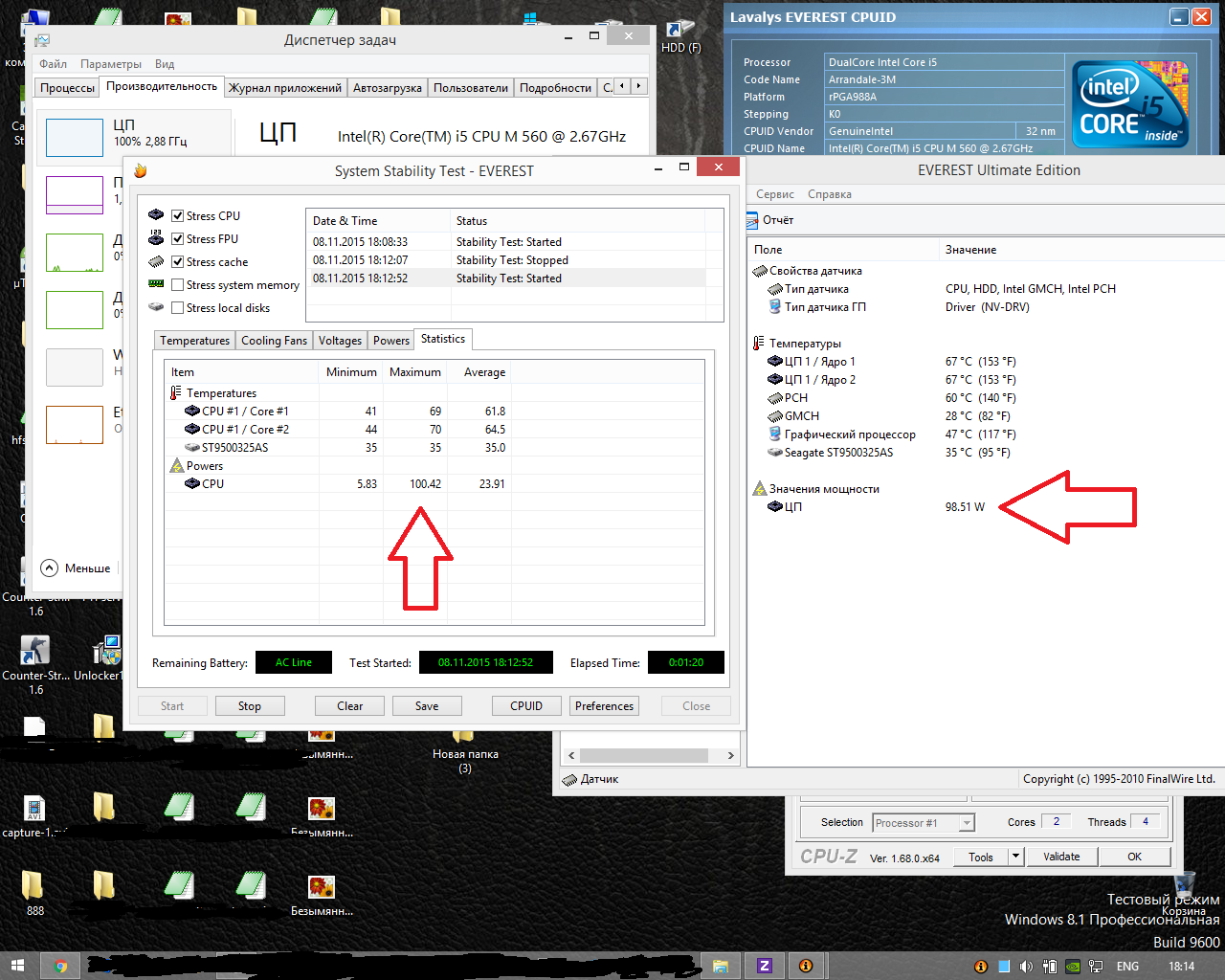
Task: Click the green RAM icon beside Stress system memory
Action: pos(156,284)
